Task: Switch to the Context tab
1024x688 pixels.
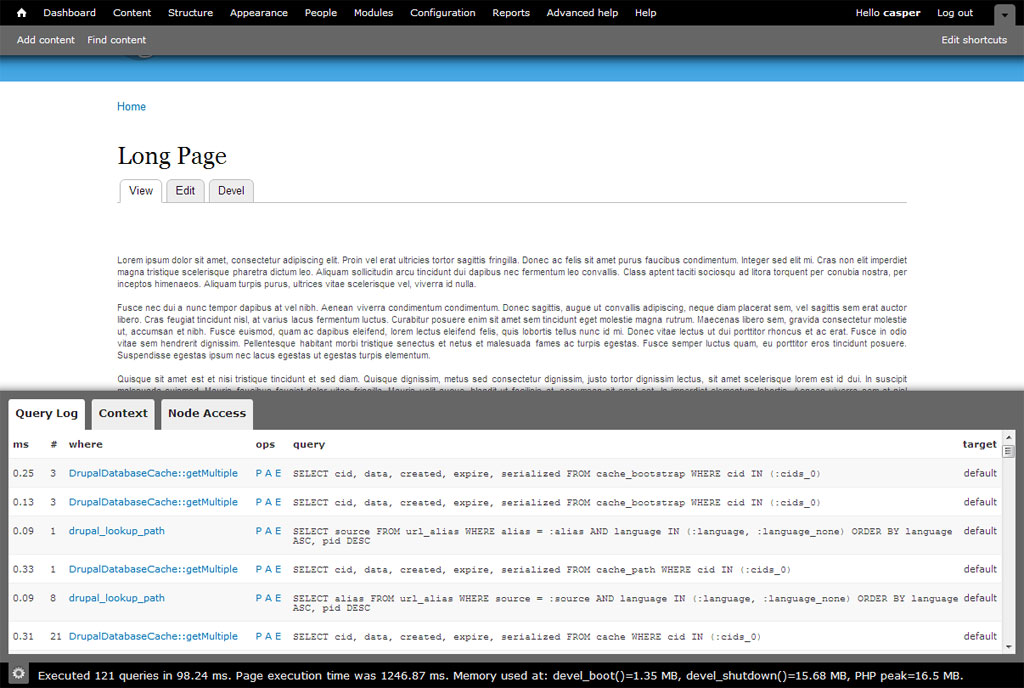Action: click(x=123, y=413)
